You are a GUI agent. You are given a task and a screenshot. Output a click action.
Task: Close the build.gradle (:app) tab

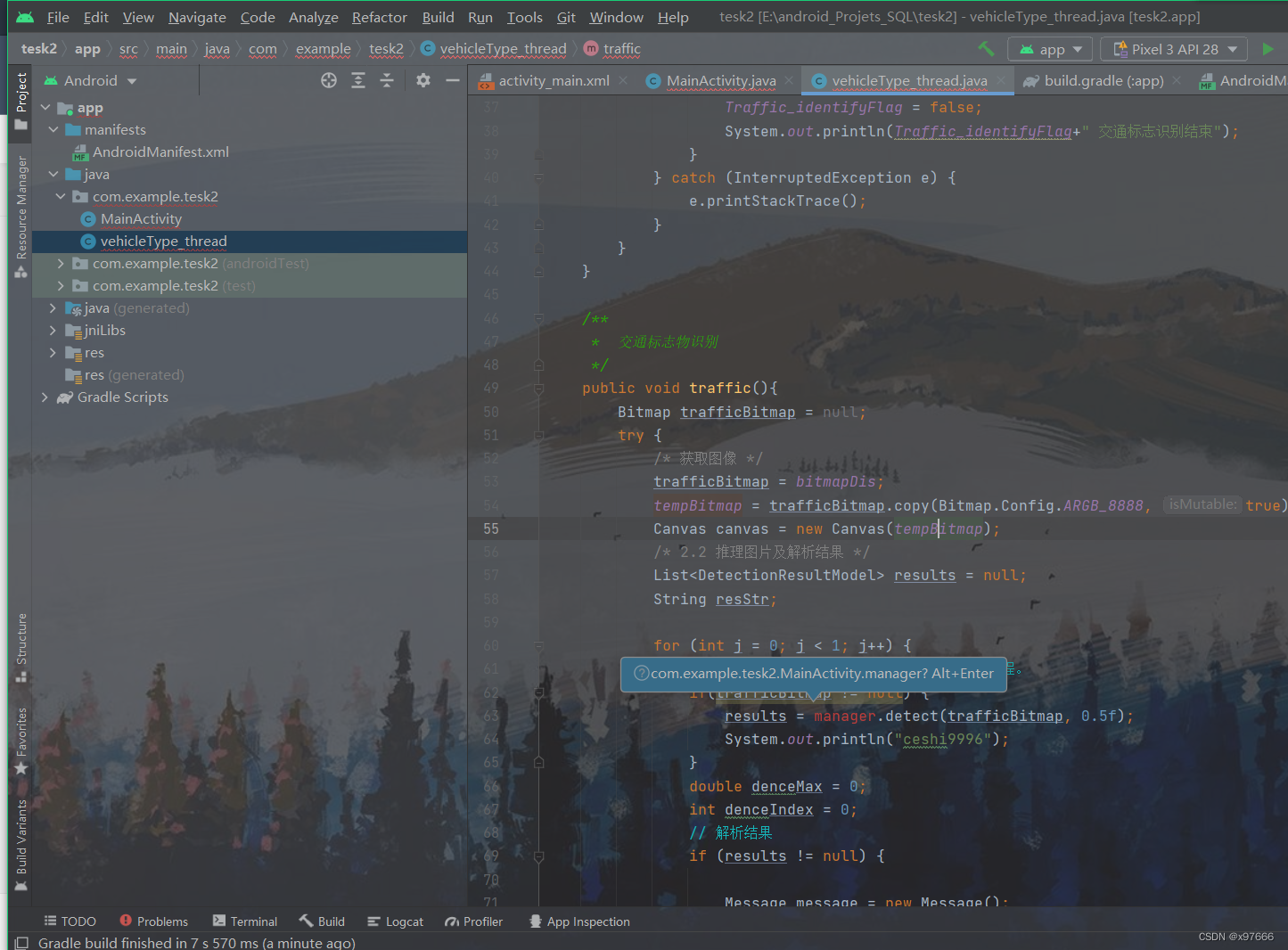pos(1177,80)
